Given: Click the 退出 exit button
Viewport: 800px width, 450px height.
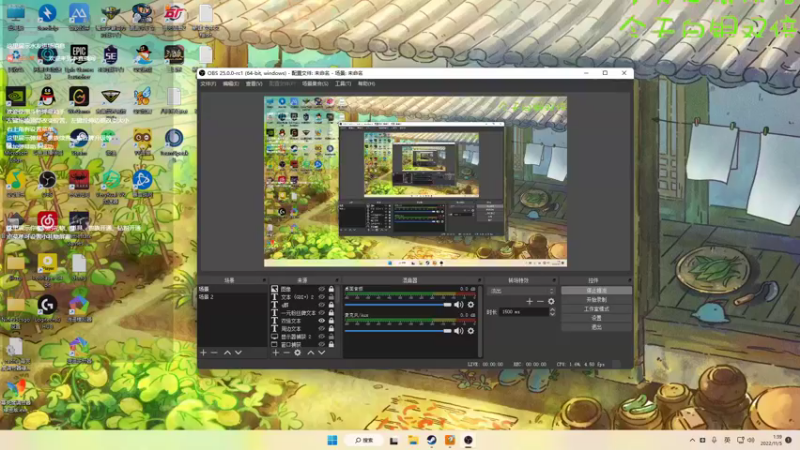Looking at the screenshot, I should tap(596, 327).
